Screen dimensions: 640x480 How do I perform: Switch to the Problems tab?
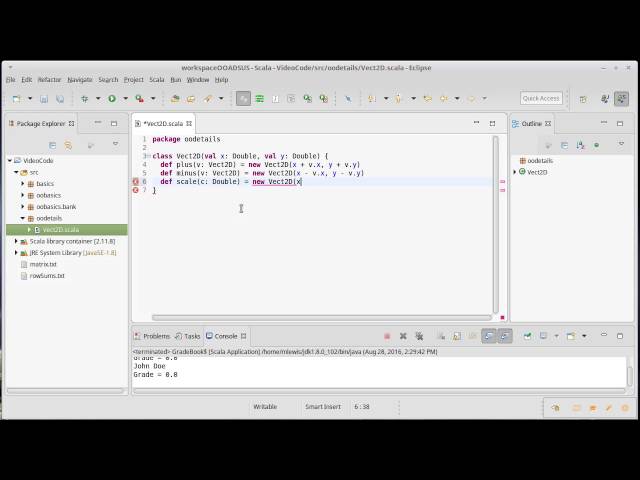click(x=152, y=336)
